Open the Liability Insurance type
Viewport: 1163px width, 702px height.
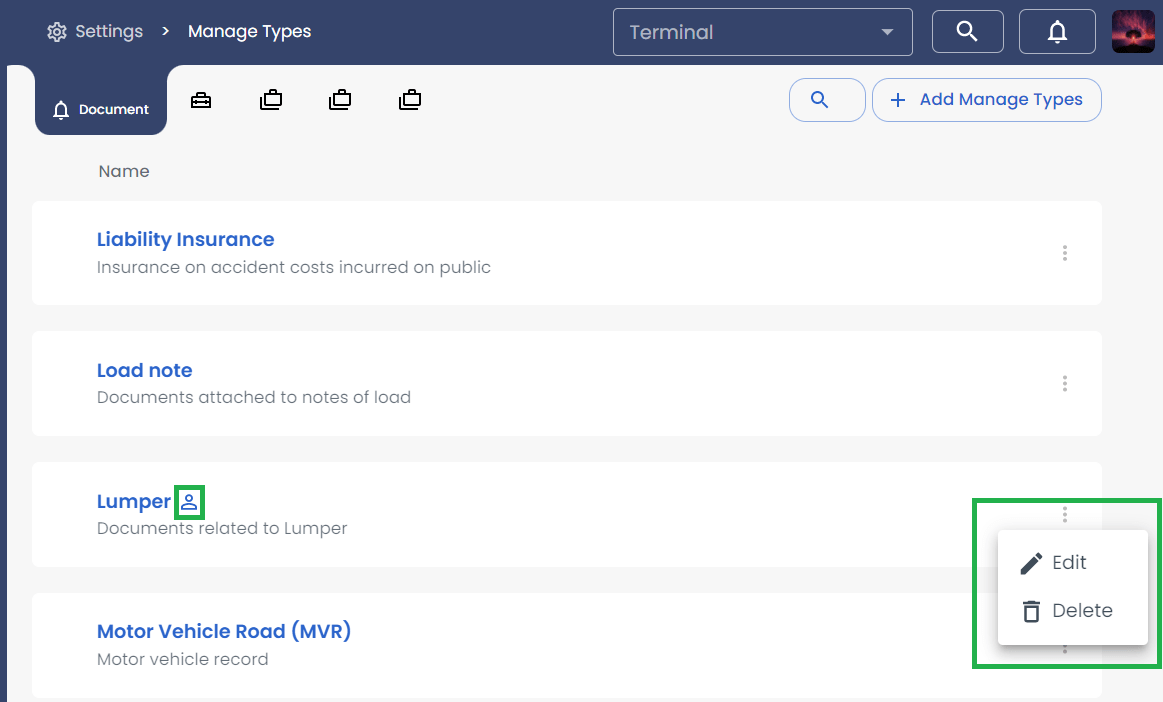point(185,239)
